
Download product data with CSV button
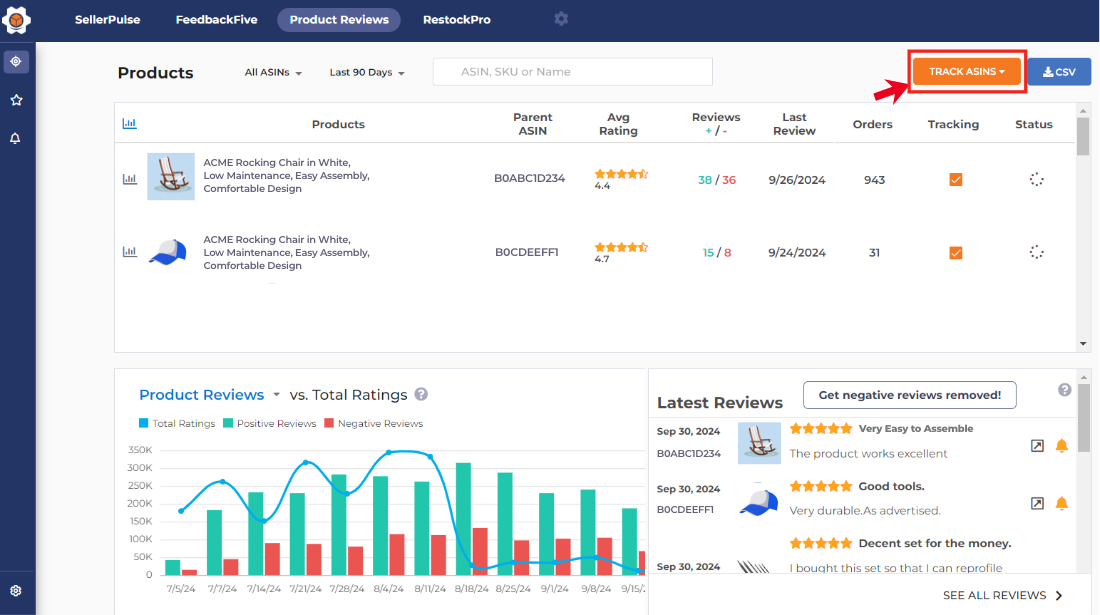click(x=1058, y=72)
